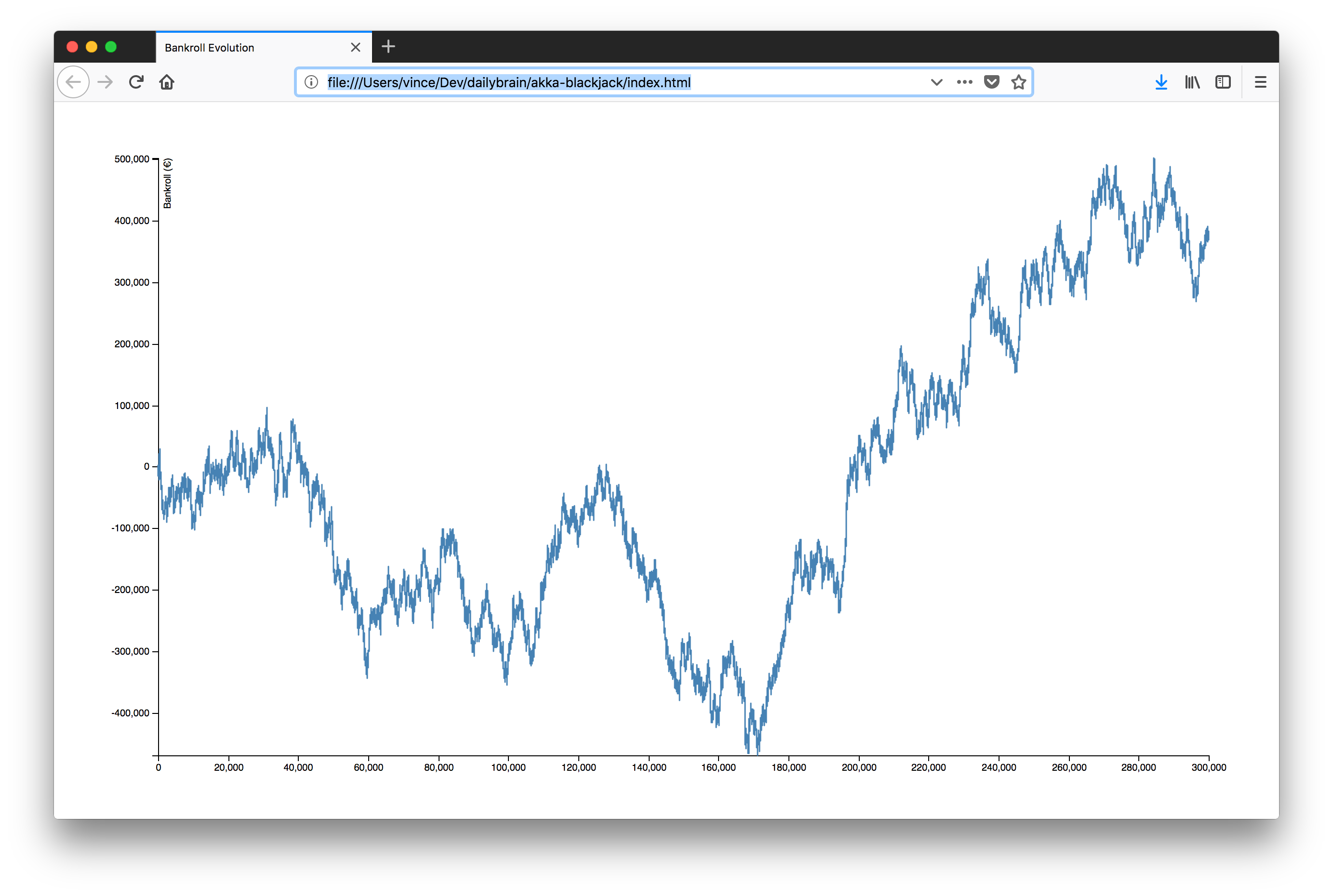Expand address bar history dropdown arrow
The image size is (1333, 896).
(x=936, y=82)
